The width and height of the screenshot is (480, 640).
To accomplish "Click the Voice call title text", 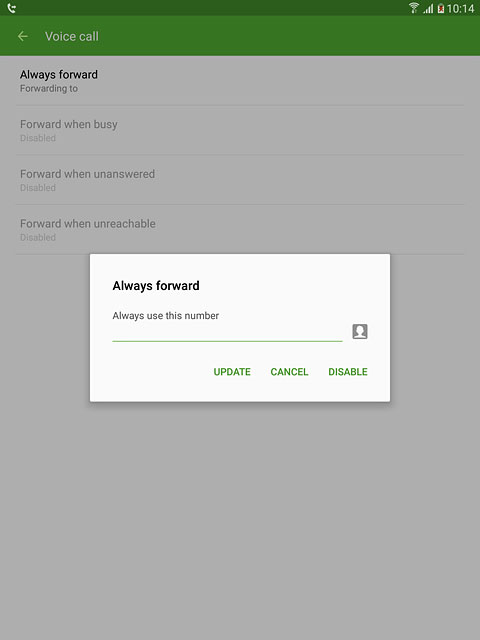I will pos(72,36).
